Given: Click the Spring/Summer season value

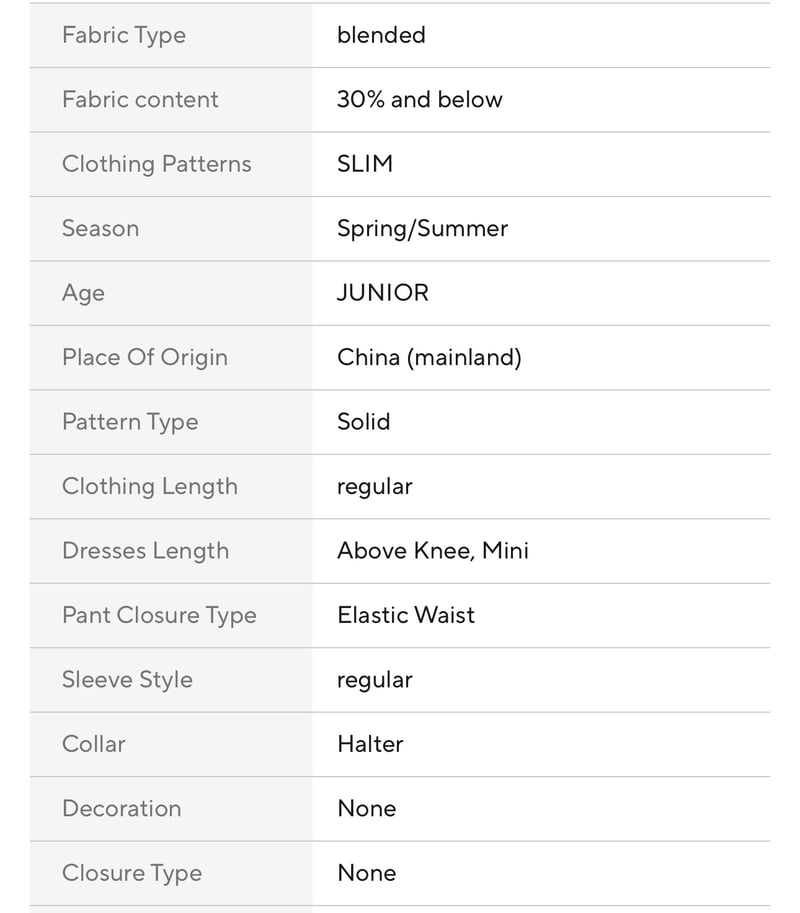Looking at the screenshot, I should click(422, 229).
